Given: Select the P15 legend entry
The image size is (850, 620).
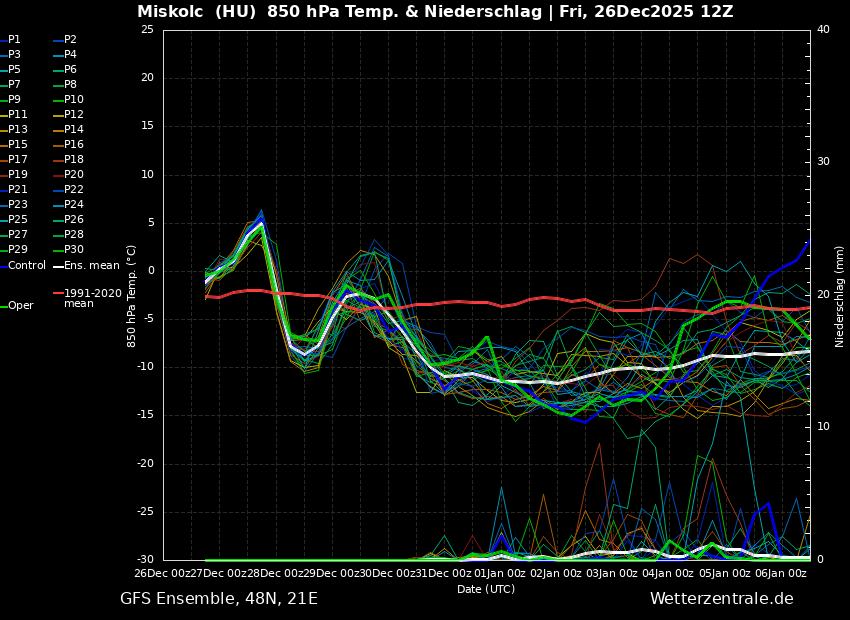Looking at the screenshot, I should 18,145.
